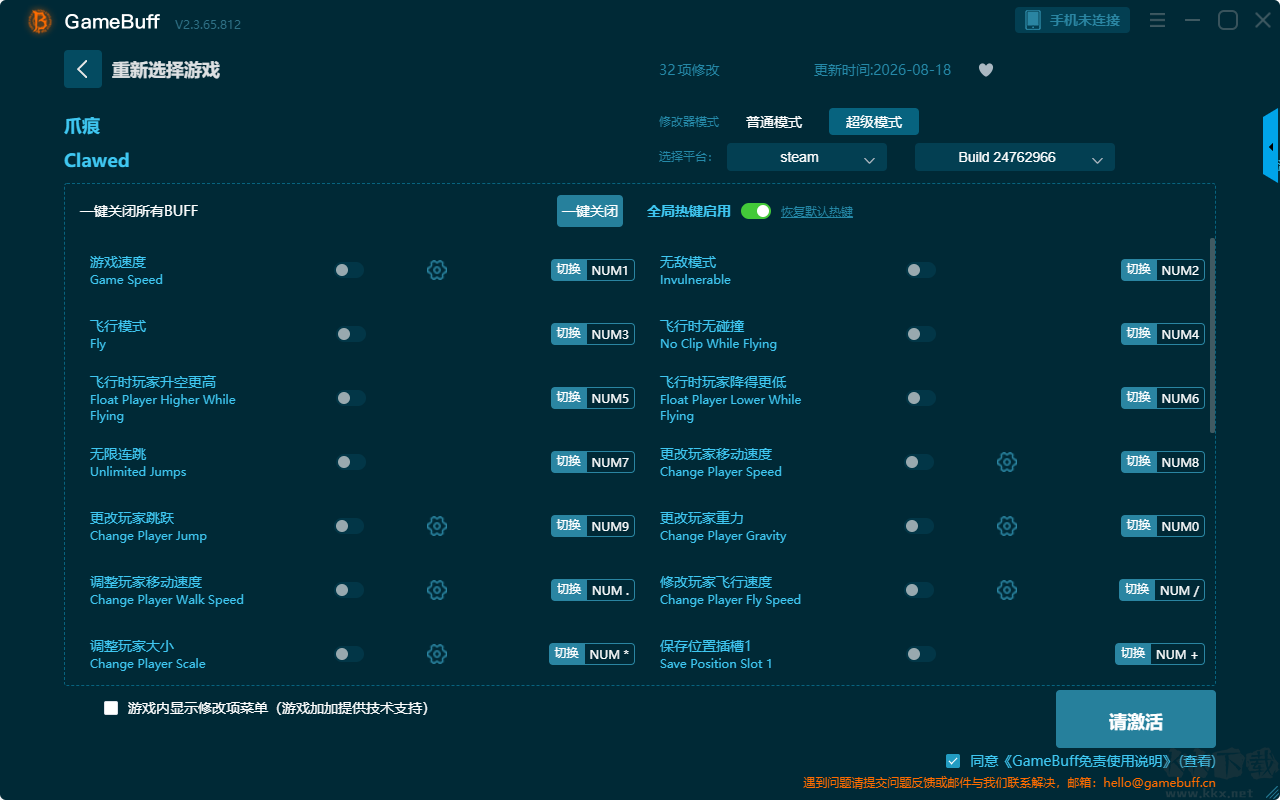Click the Clawed game title
1280x800 pixels.
pyautogui.click(x=97, y=160)
